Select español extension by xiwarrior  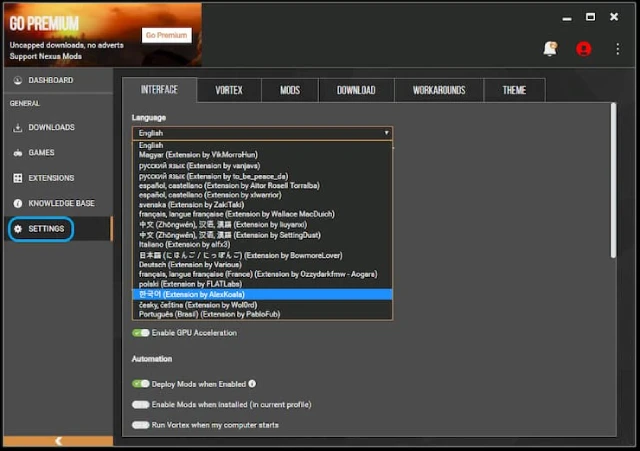tap(262, 195)
